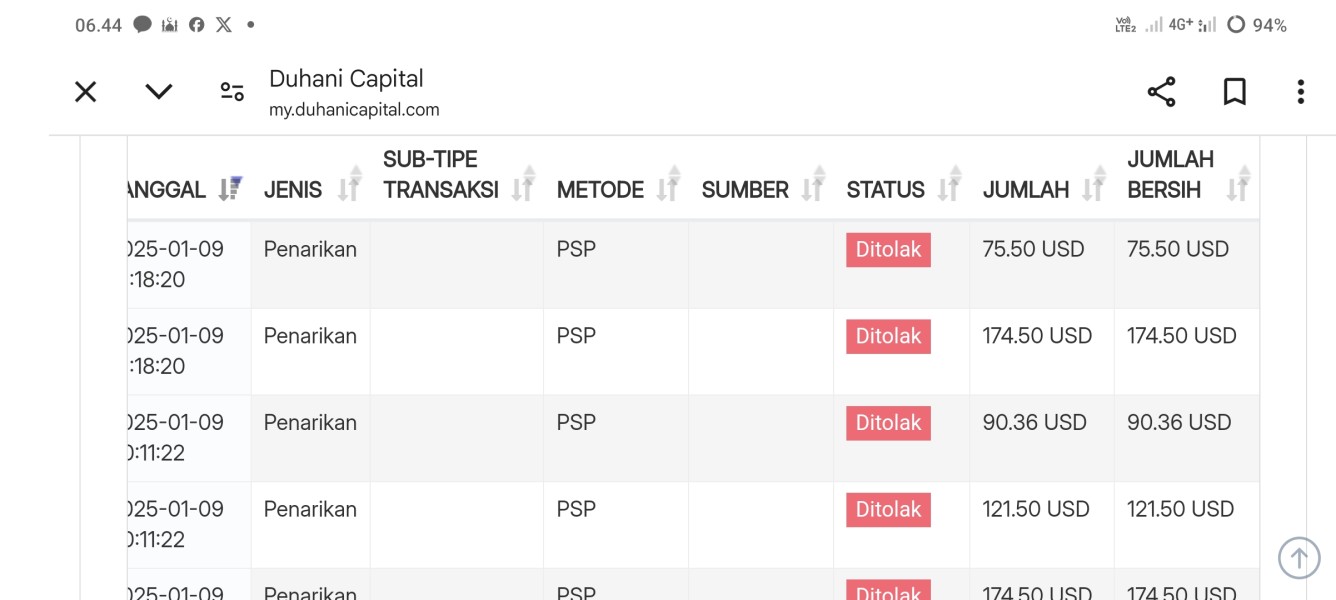Tap my.duhanicapital.com URL text
Screen dimensions: 1336x600
[354, 110]
